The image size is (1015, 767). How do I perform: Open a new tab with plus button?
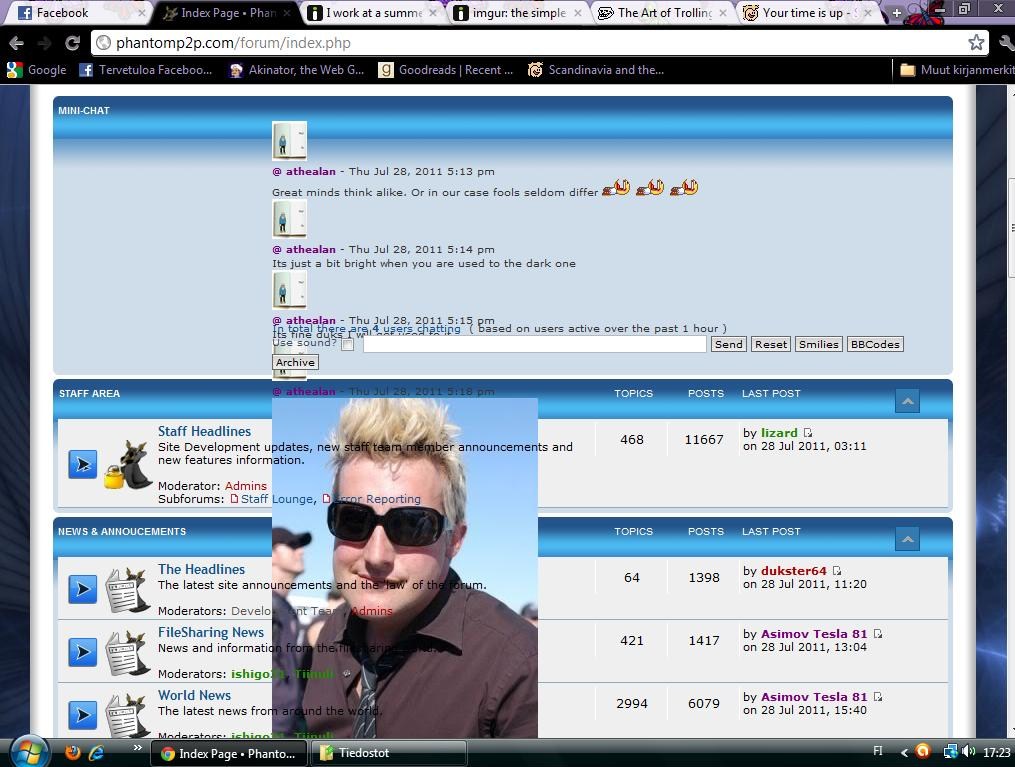click(897, 13)
